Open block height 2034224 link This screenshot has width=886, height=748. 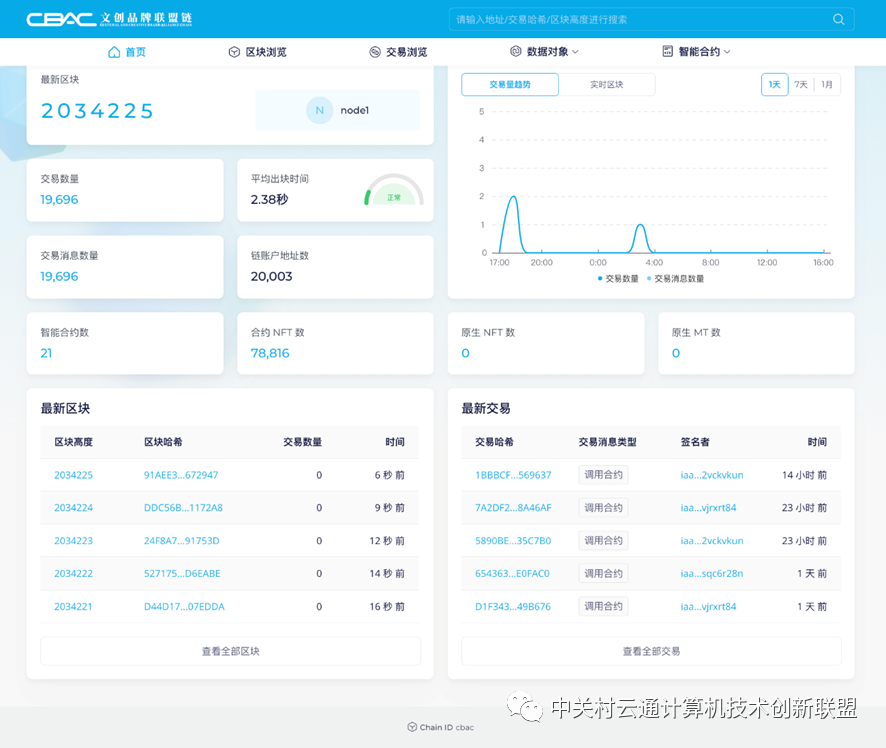coord(73,508)
